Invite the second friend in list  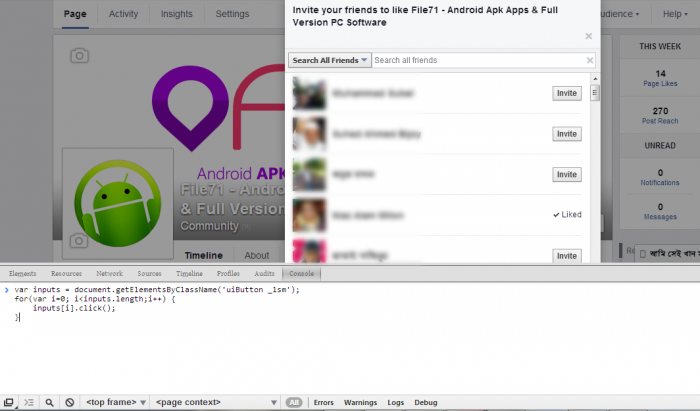point(567,134)
